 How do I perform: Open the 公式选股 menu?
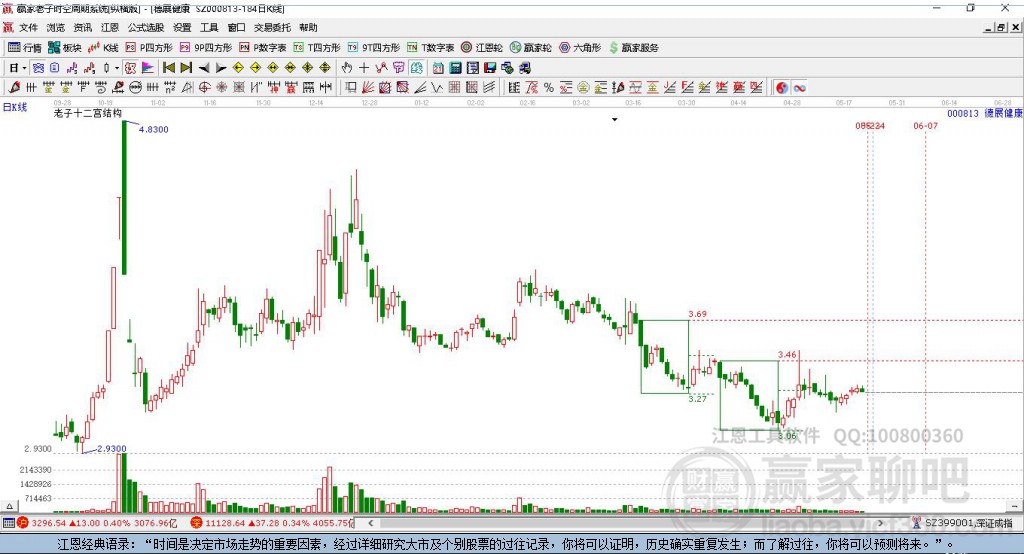pos(146,27)
